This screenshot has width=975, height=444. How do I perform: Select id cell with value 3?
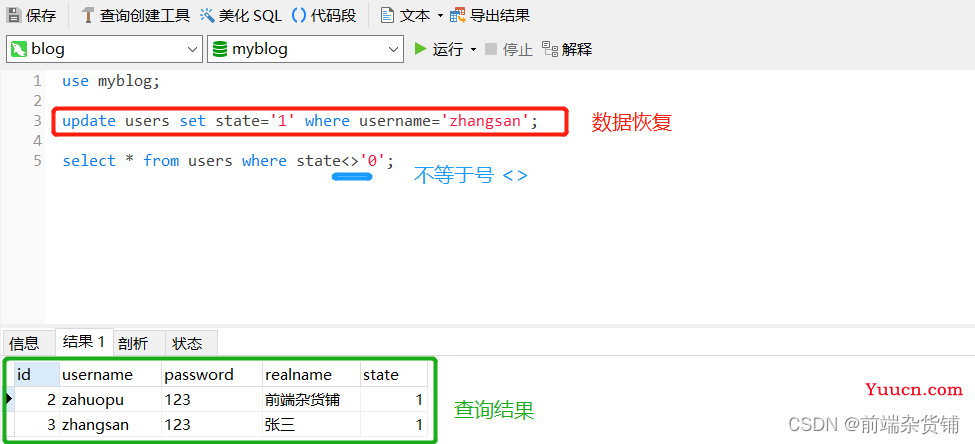tap(37, 425)
